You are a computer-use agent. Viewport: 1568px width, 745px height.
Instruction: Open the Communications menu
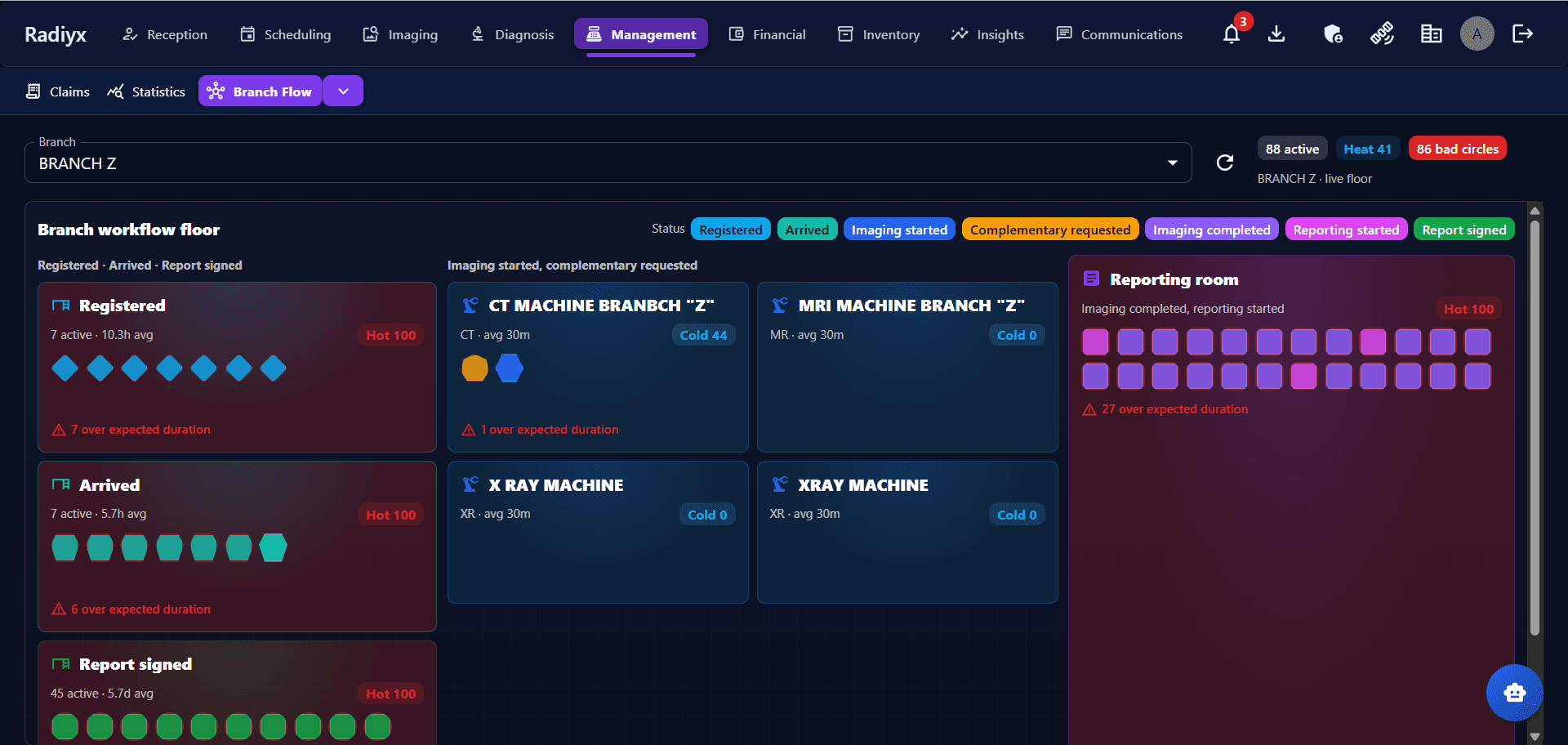click(x=1120, y=34)
